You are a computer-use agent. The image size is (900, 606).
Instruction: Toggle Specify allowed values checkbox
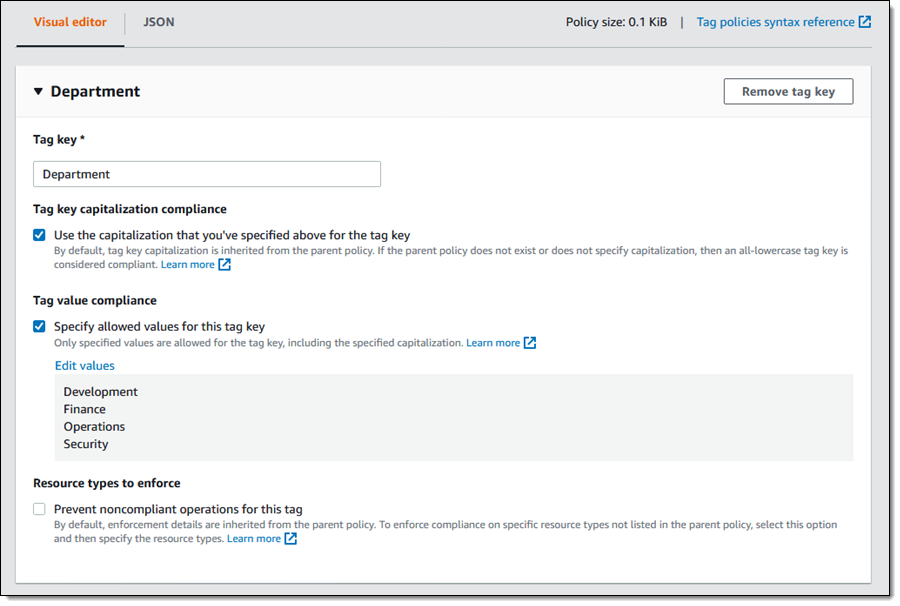coord(39,326)
